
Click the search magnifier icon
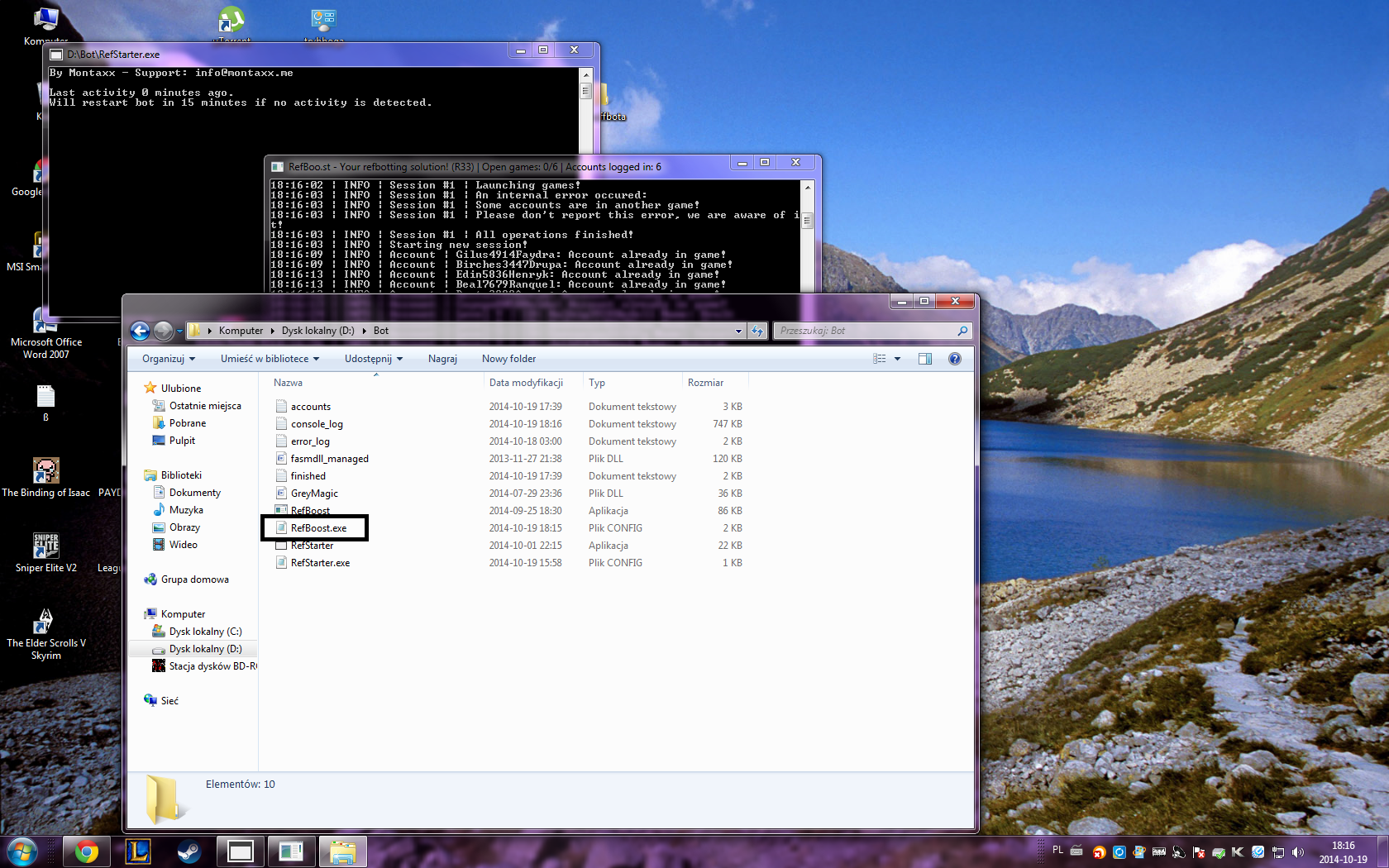pos(962,331)
